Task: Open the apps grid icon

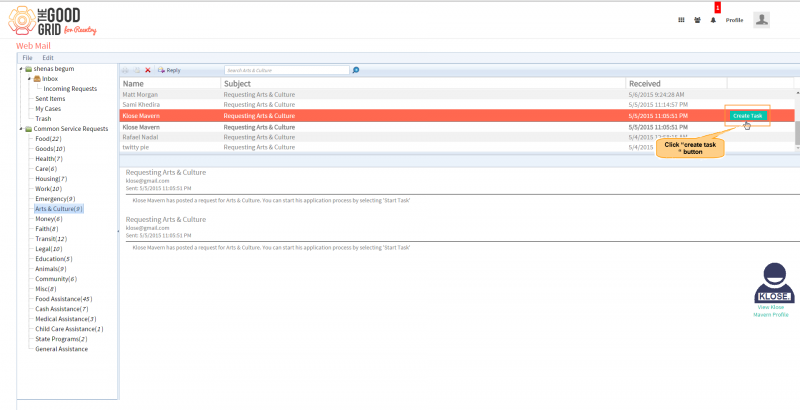Action: pos(681,20)
